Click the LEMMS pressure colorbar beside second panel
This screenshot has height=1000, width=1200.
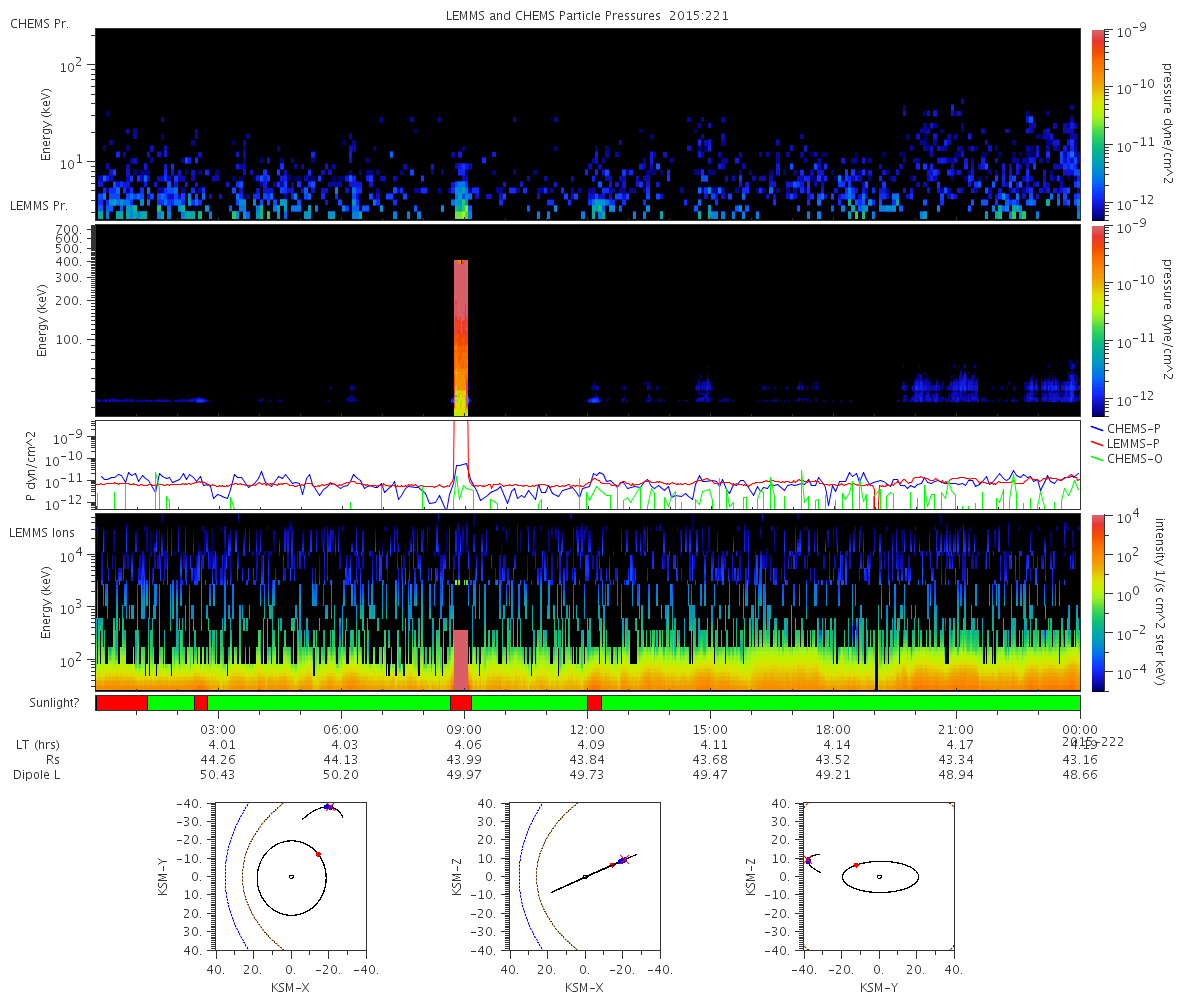(1098, 320)
